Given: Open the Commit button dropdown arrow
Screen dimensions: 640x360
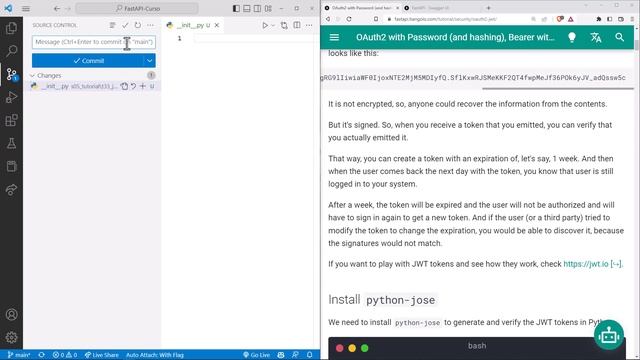Looking at the screenshot, I should coord(149,61).
